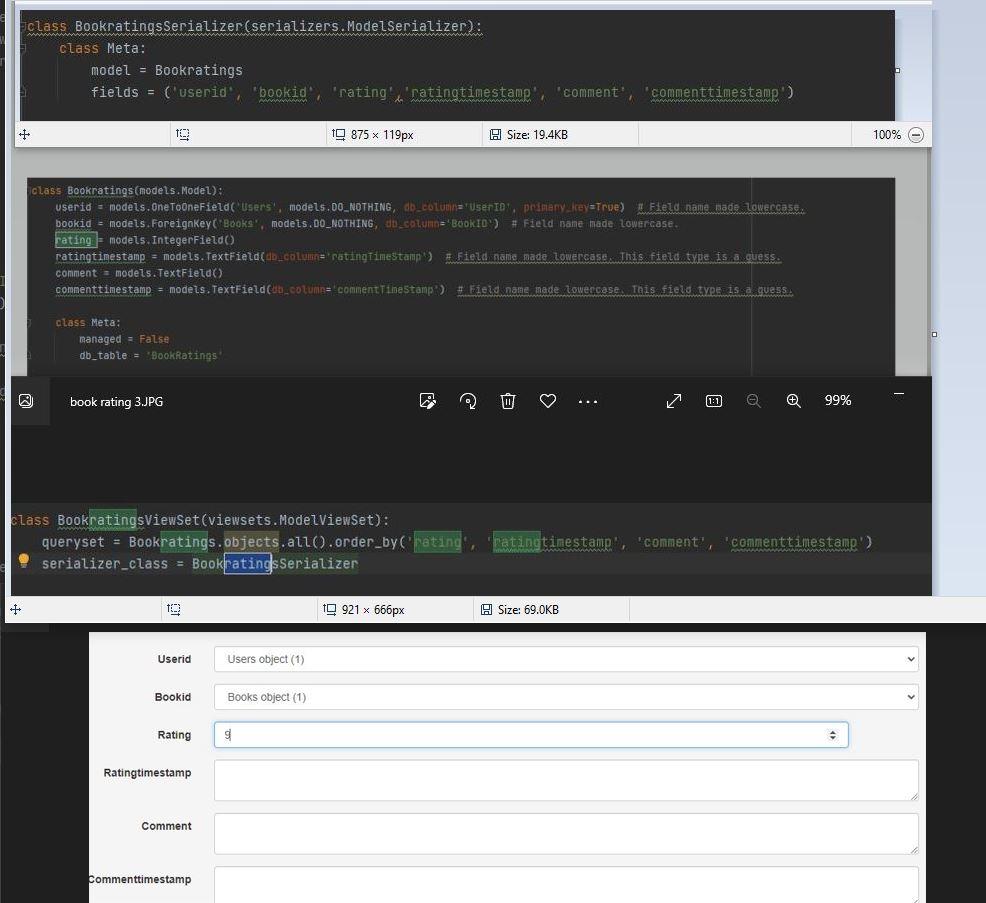Focus the Ratingtimestamp input box

565,780
